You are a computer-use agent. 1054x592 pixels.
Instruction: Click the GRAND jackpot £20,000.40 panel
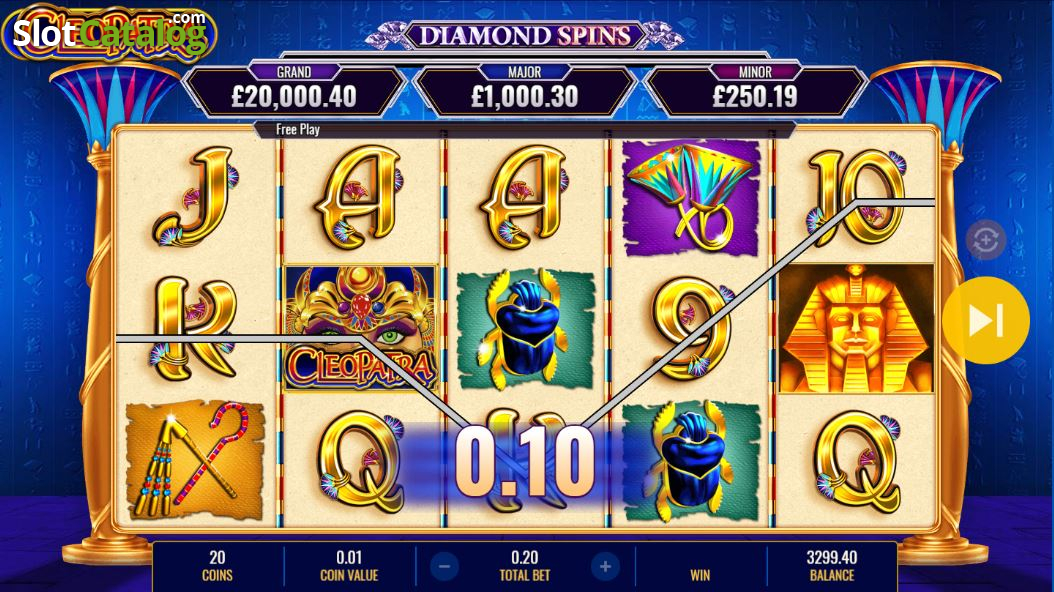tap(294, 90)
